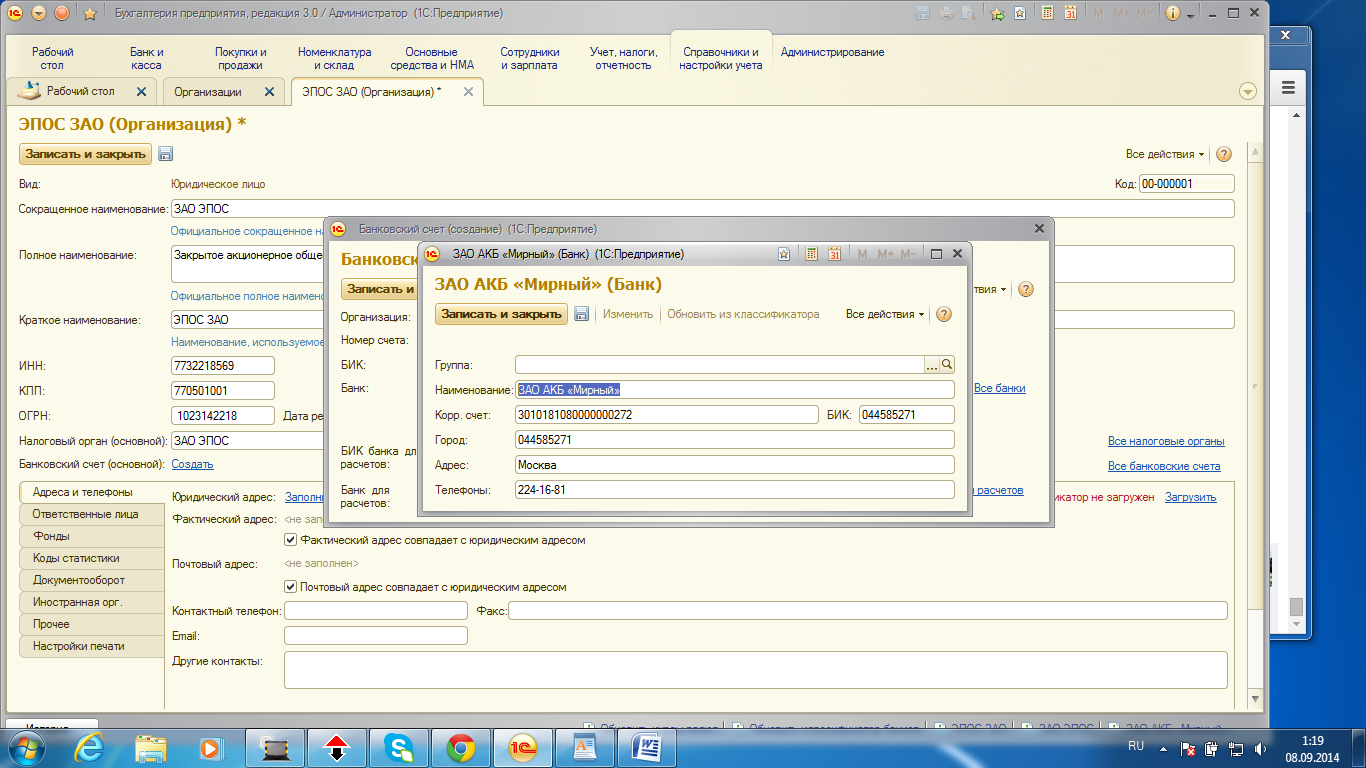This screenshot has width=1366, height=768.
Task: Open the Покупки и продажи section
Action: click(241, 58)
